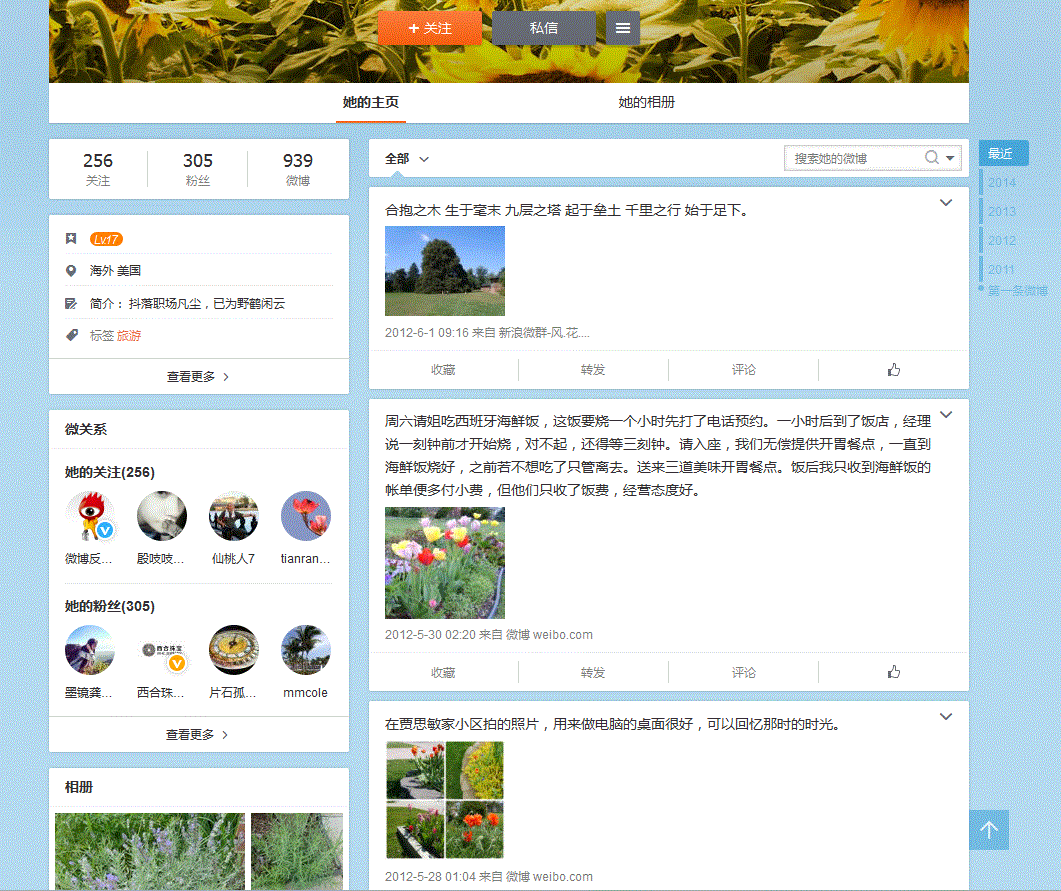
Task: Expand the 全部 filter dropdown
Action: click(x=408, y=159)
